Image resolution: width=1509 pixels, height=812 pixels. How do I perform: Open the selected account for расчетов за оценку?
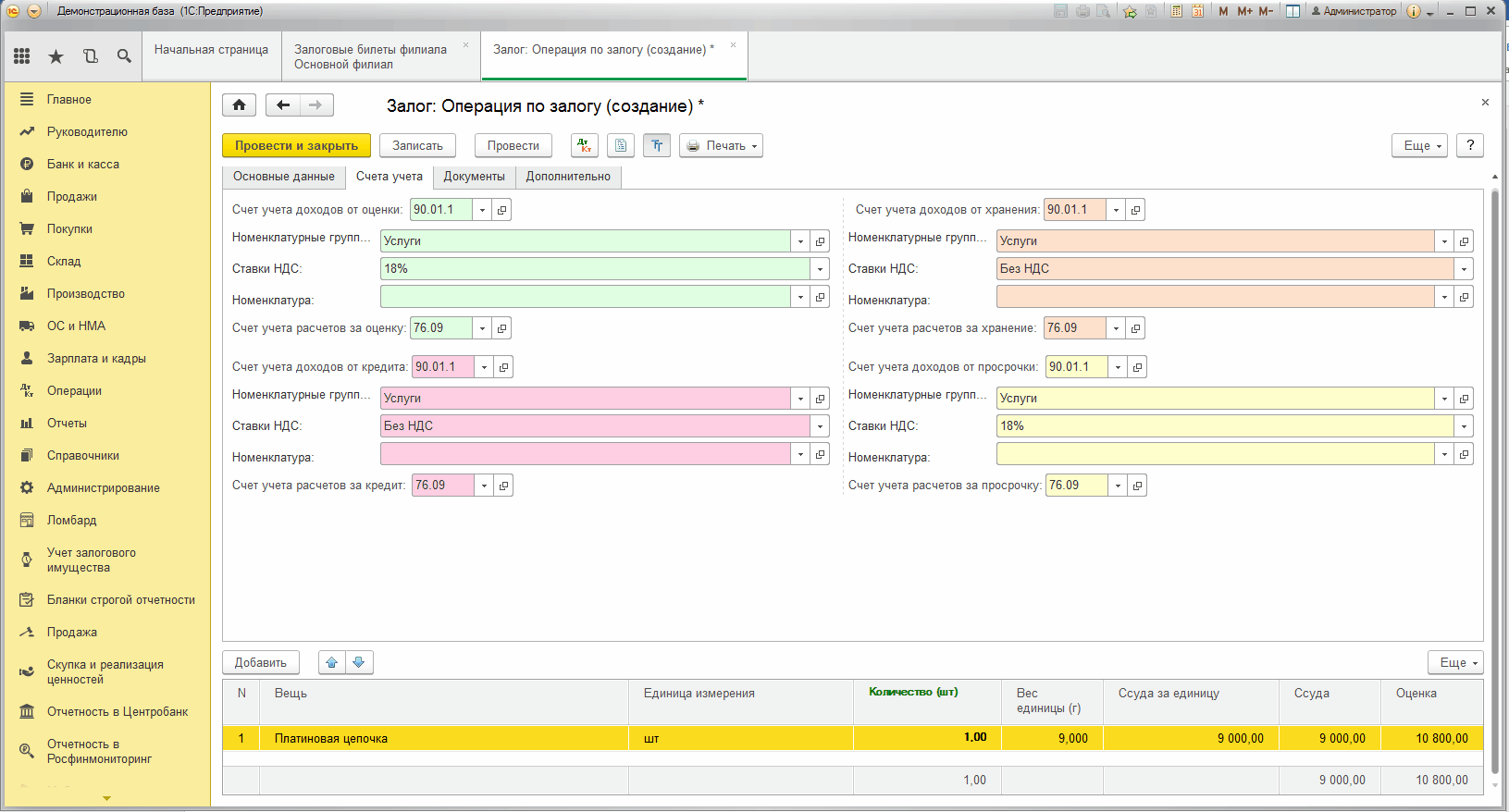(502, 328)
